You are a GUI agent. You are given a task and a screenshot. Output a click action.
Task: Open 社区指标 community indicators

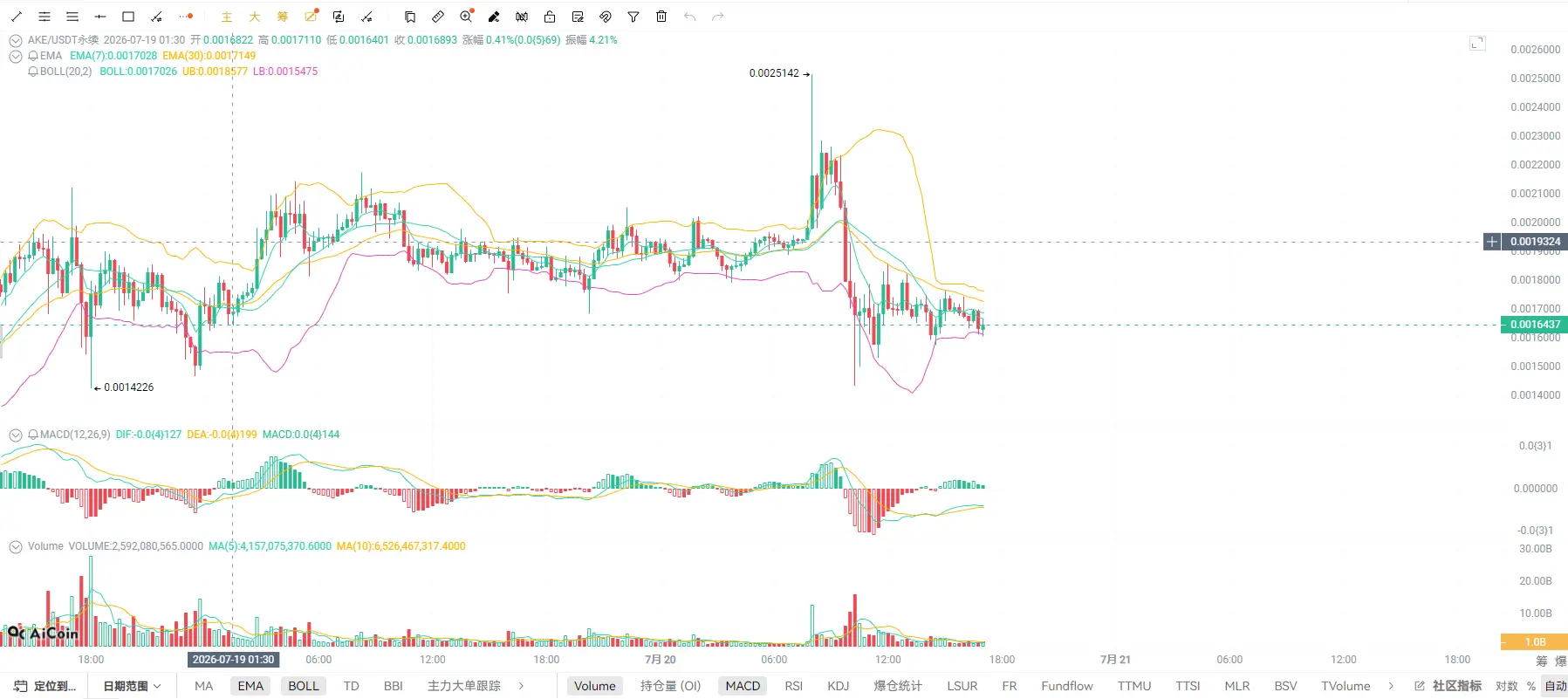coord(1448,686)
